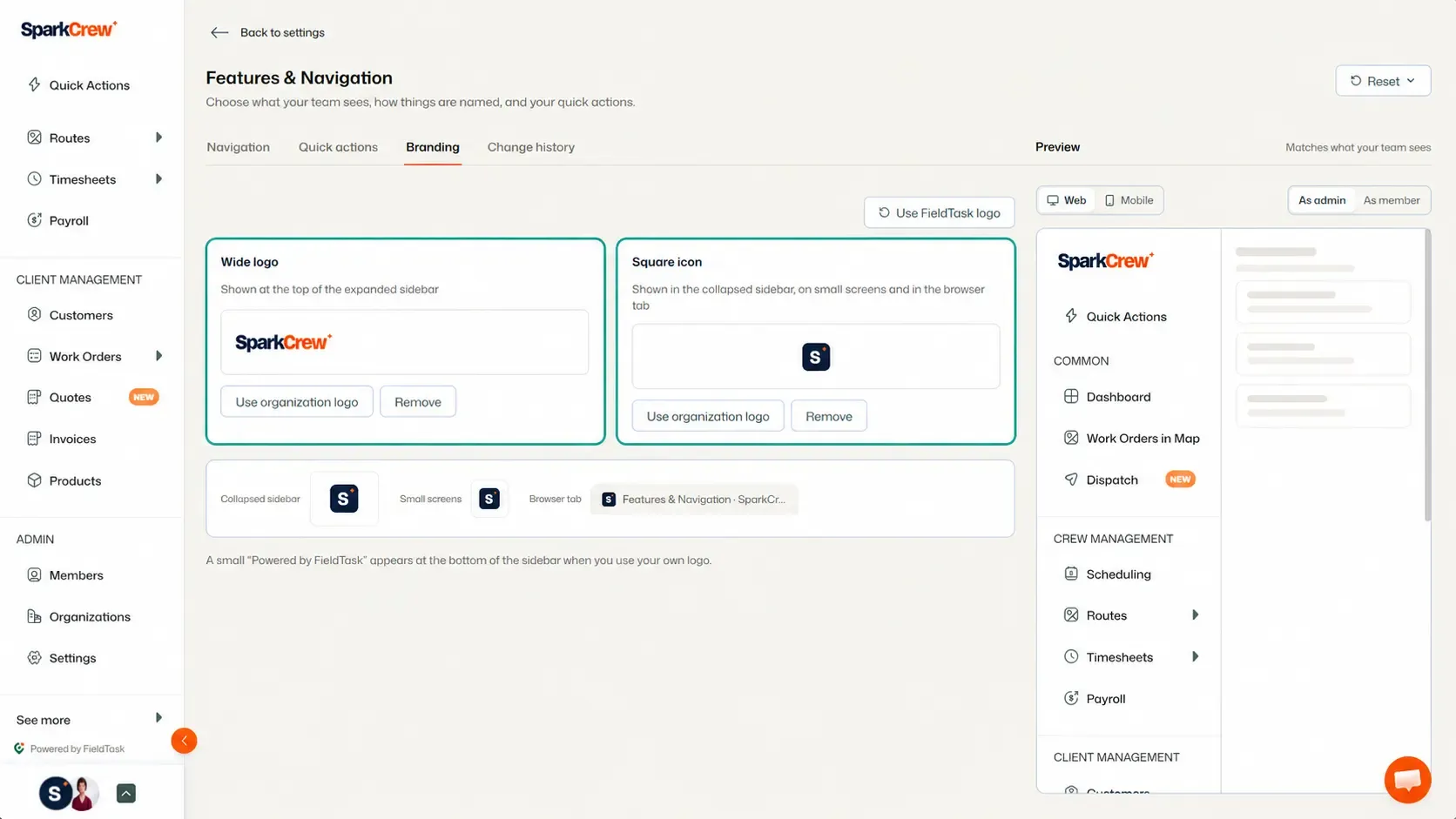This screenshot has height=819, width=1456.
Task: Select the Branding tab
Action: [433, 147]
